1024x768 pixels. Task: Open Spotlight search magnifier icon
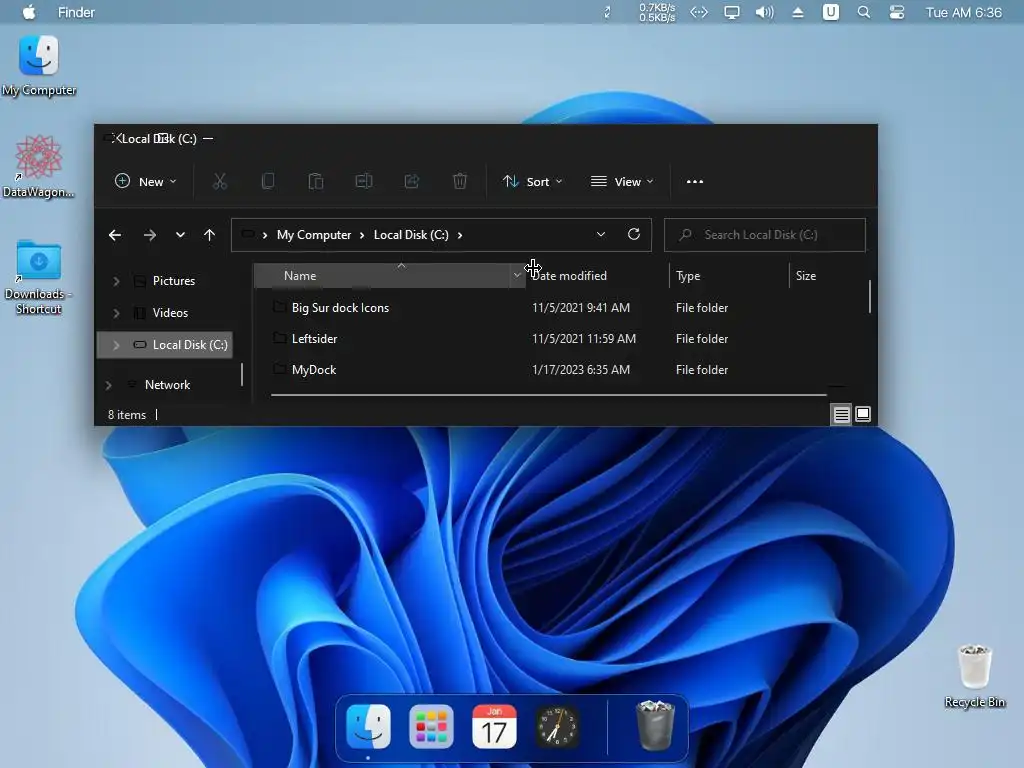point(863,12)
